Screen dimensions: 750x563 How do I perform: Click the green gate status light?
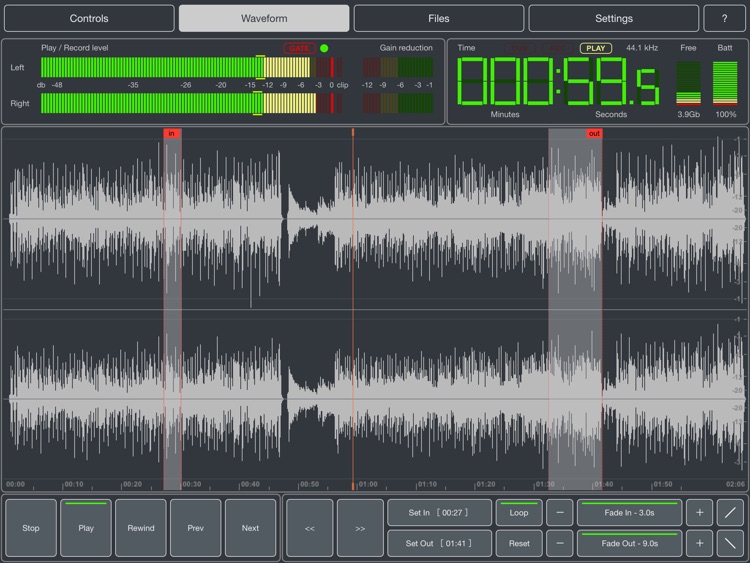324,48
